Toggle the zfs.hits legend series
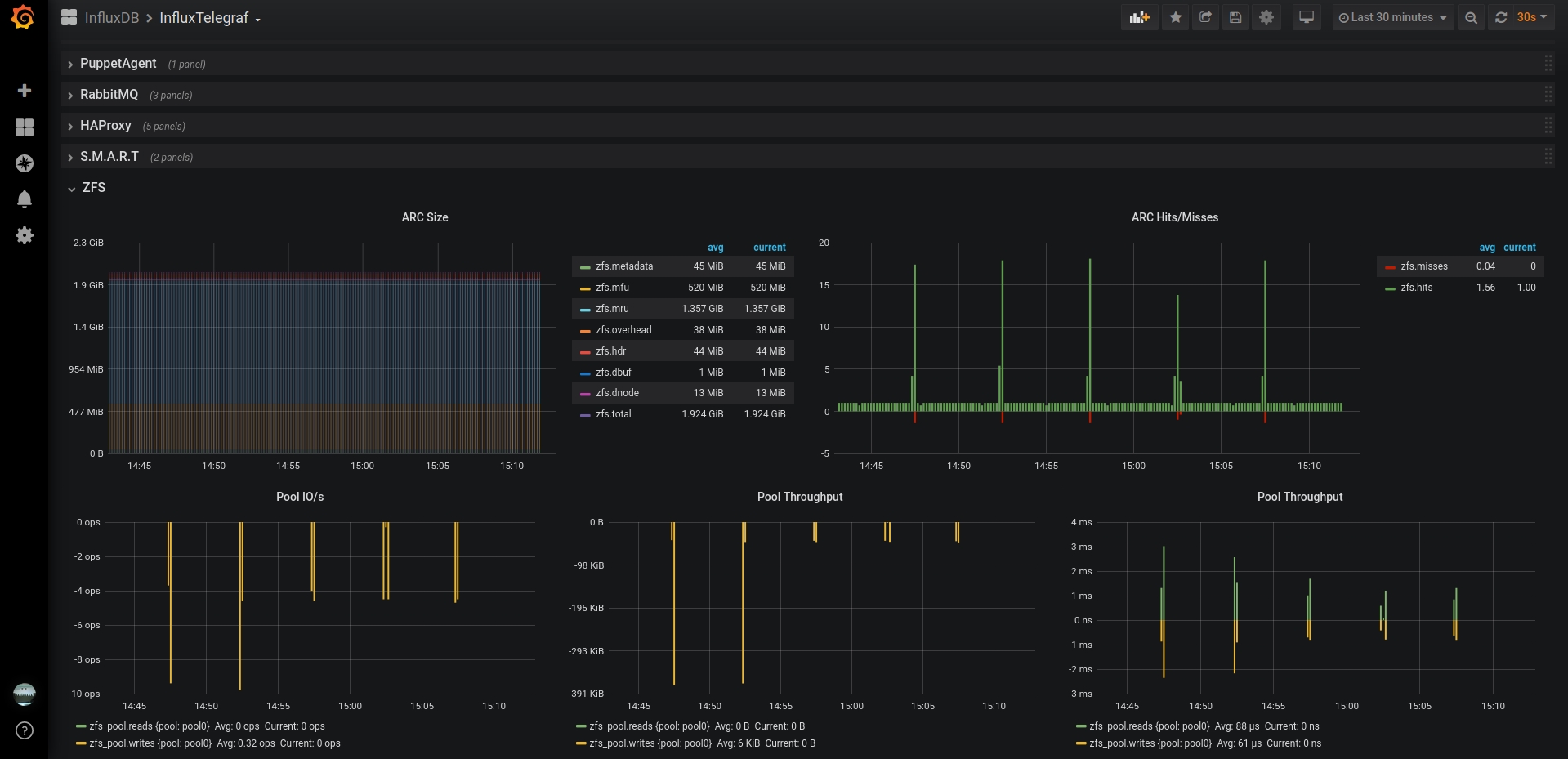Viewport: 1568px width, 759px height. pyautogui.click(x=1416, y=288)
